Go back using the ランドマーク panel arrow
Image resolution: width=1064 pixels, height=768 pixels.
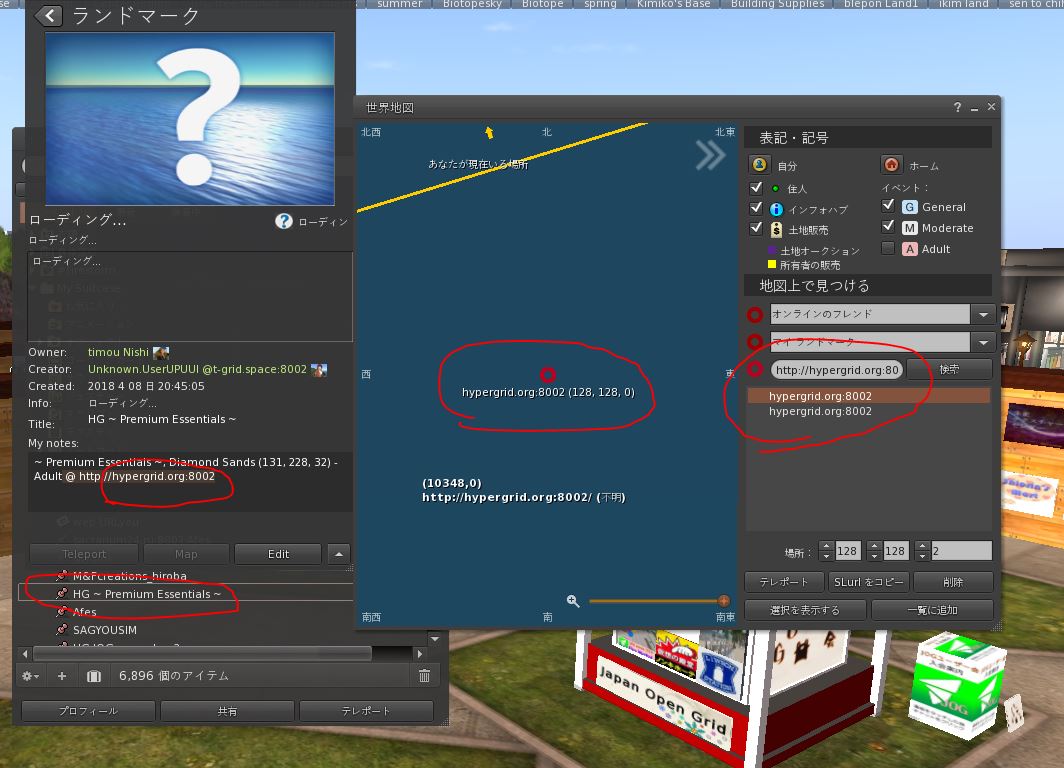(x=48, y=15)
